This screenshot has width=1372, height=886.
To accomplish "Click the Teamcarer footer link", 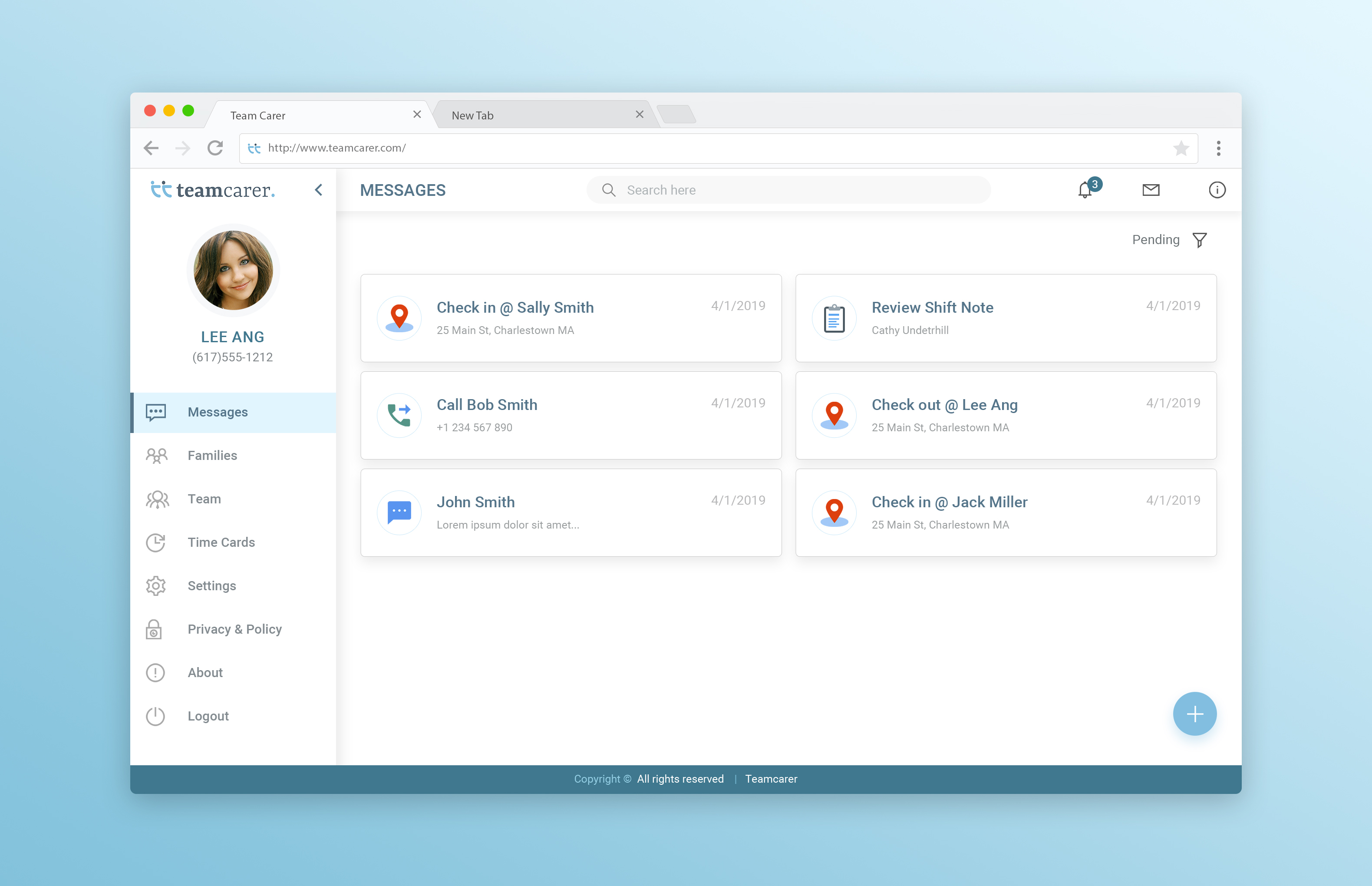I will click(771, 779).
